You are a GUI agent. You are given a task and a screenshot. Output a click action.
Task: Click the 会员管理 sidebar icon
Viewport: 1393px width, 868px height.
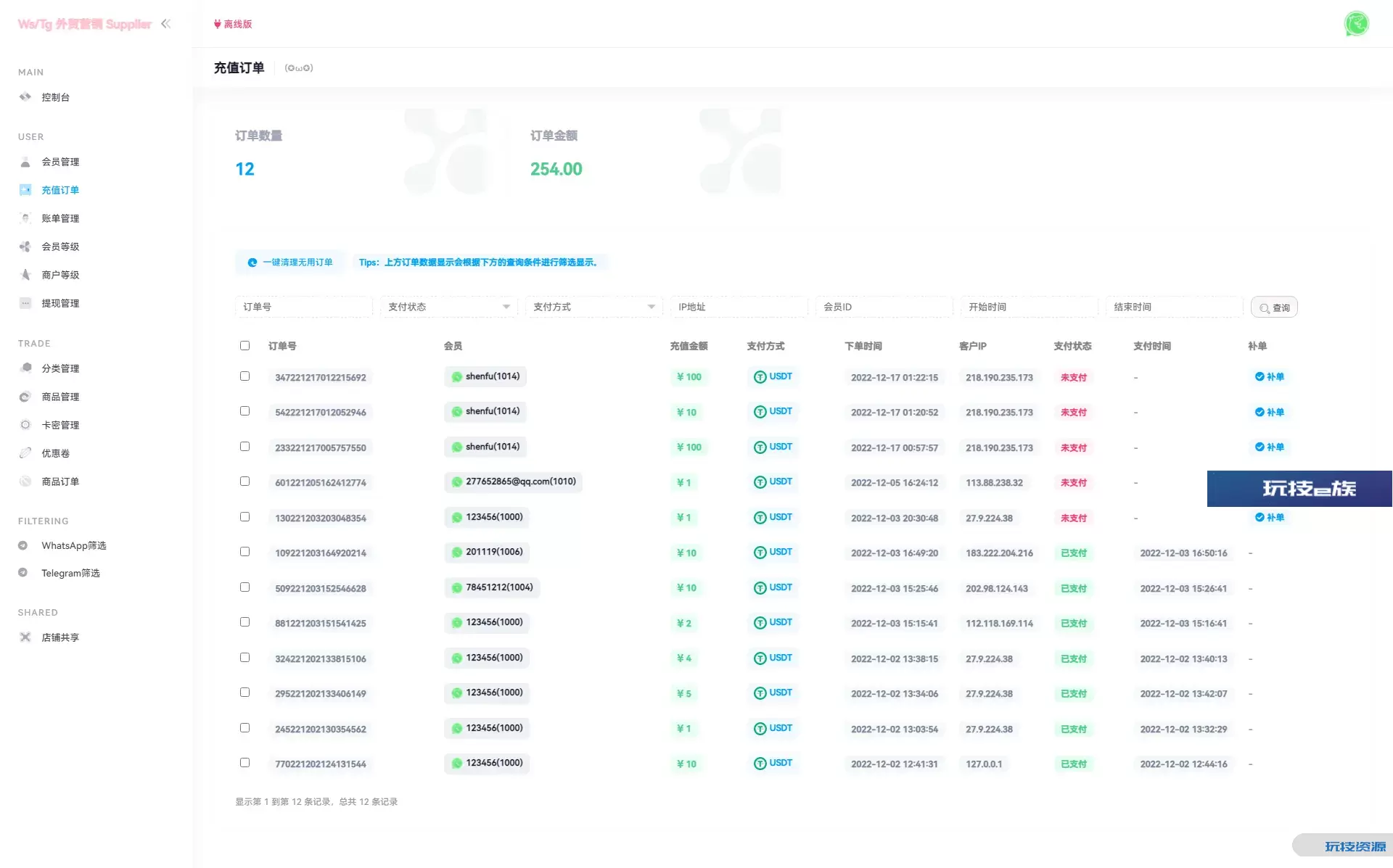coord(25,162)
